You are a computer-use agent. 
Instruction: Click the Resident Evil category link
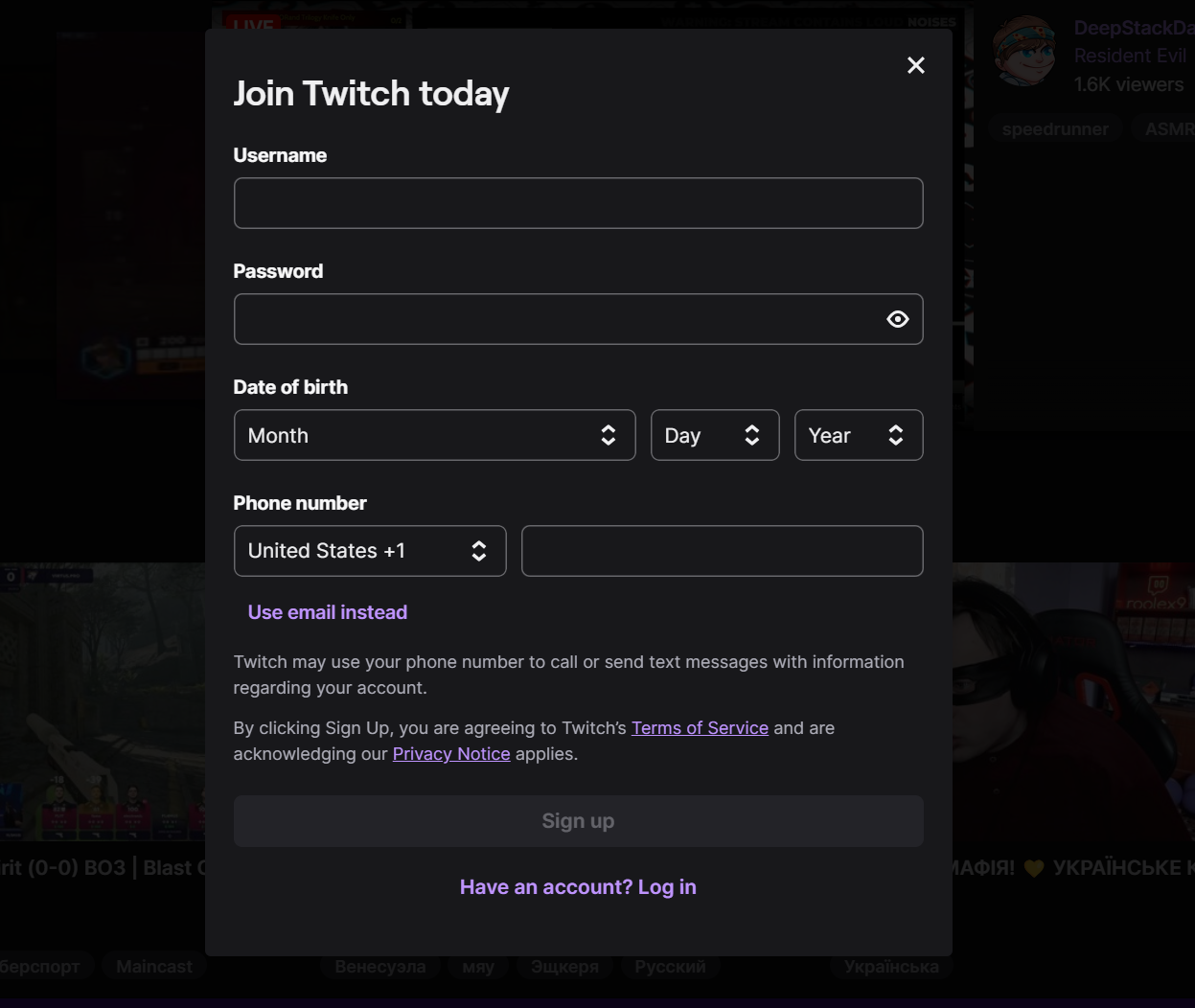point(1130,56)
